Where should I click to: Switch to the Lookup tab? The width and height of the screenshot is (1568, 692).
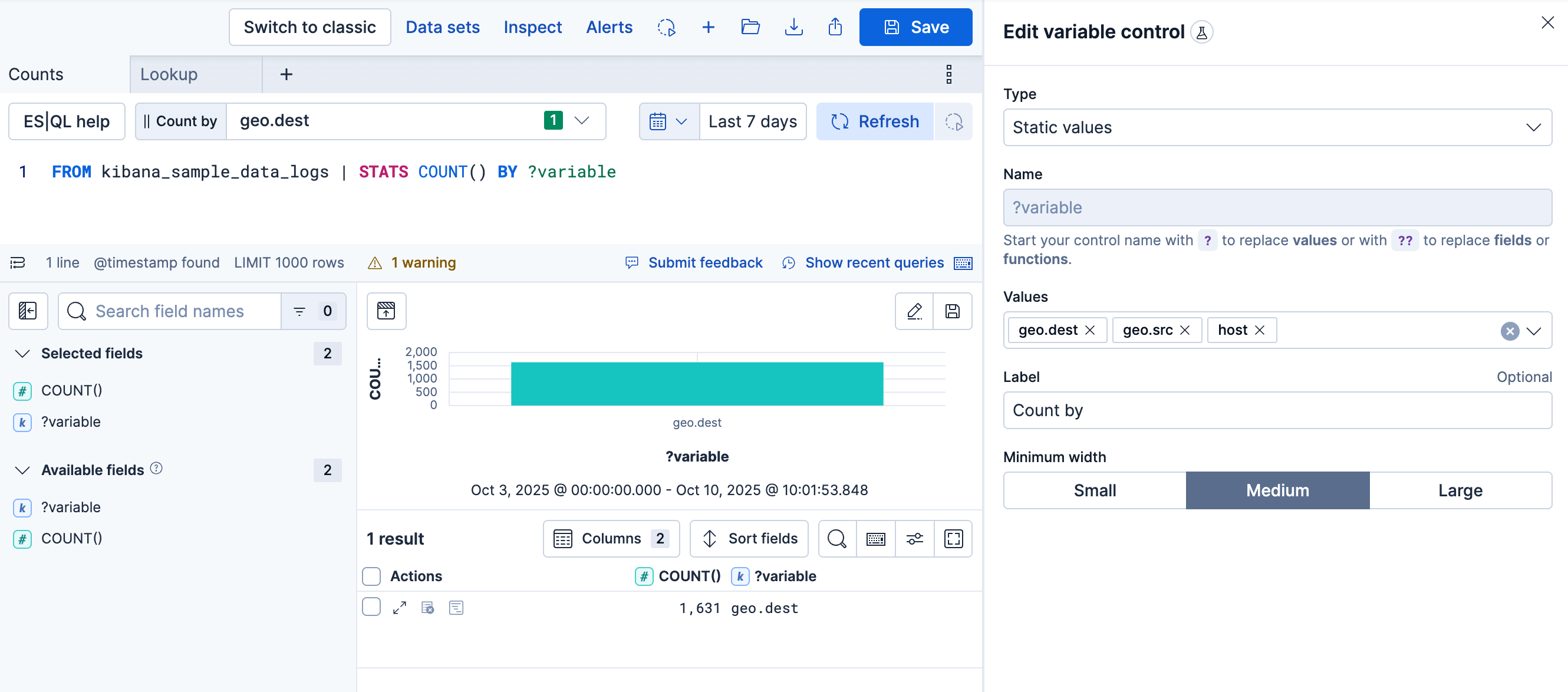click(169, 74)
